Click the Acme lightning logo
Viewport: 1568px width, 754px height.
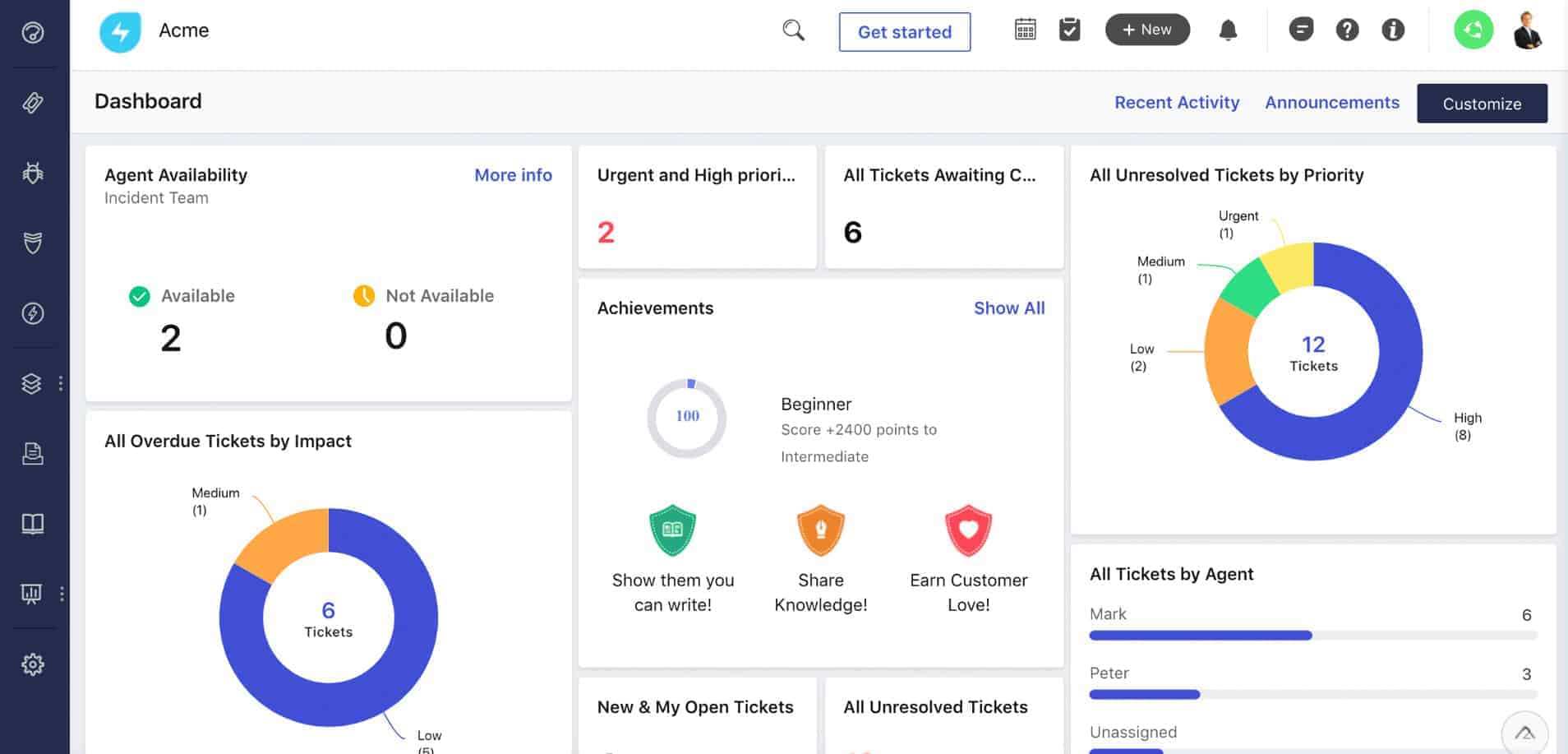[x=120, y=32]
